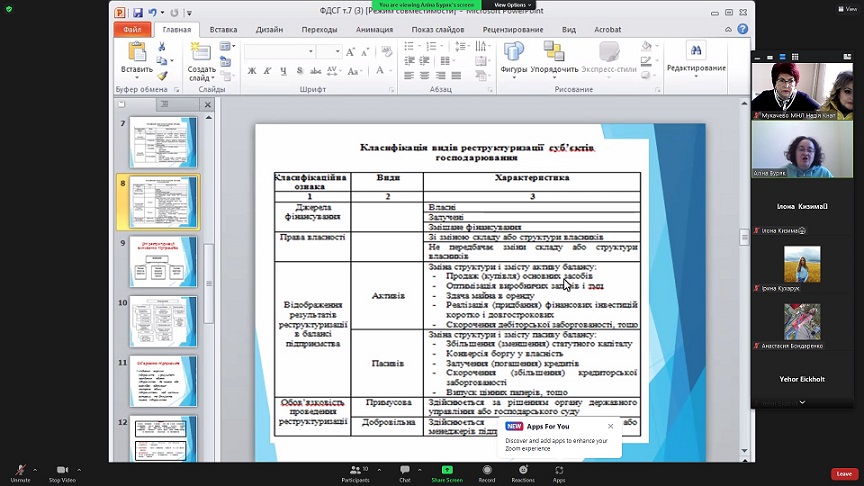Open the font name combo box
This screenshot has height=486, width=864.
point(280,52)
